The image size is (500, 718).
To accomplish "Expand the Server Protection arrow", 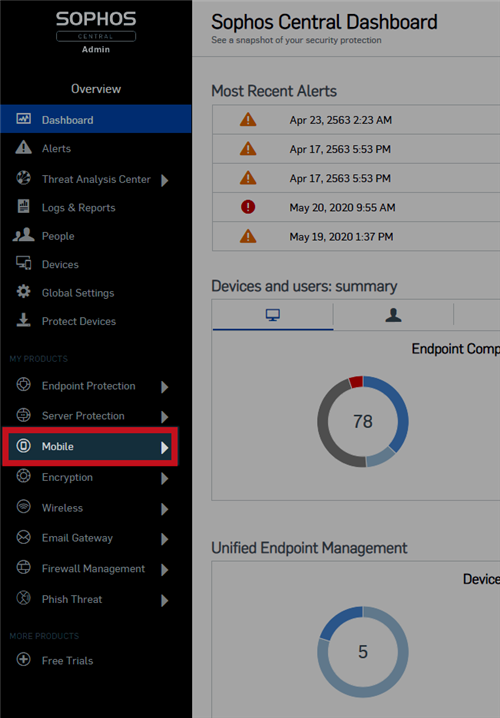I will [x=165, y=417].
